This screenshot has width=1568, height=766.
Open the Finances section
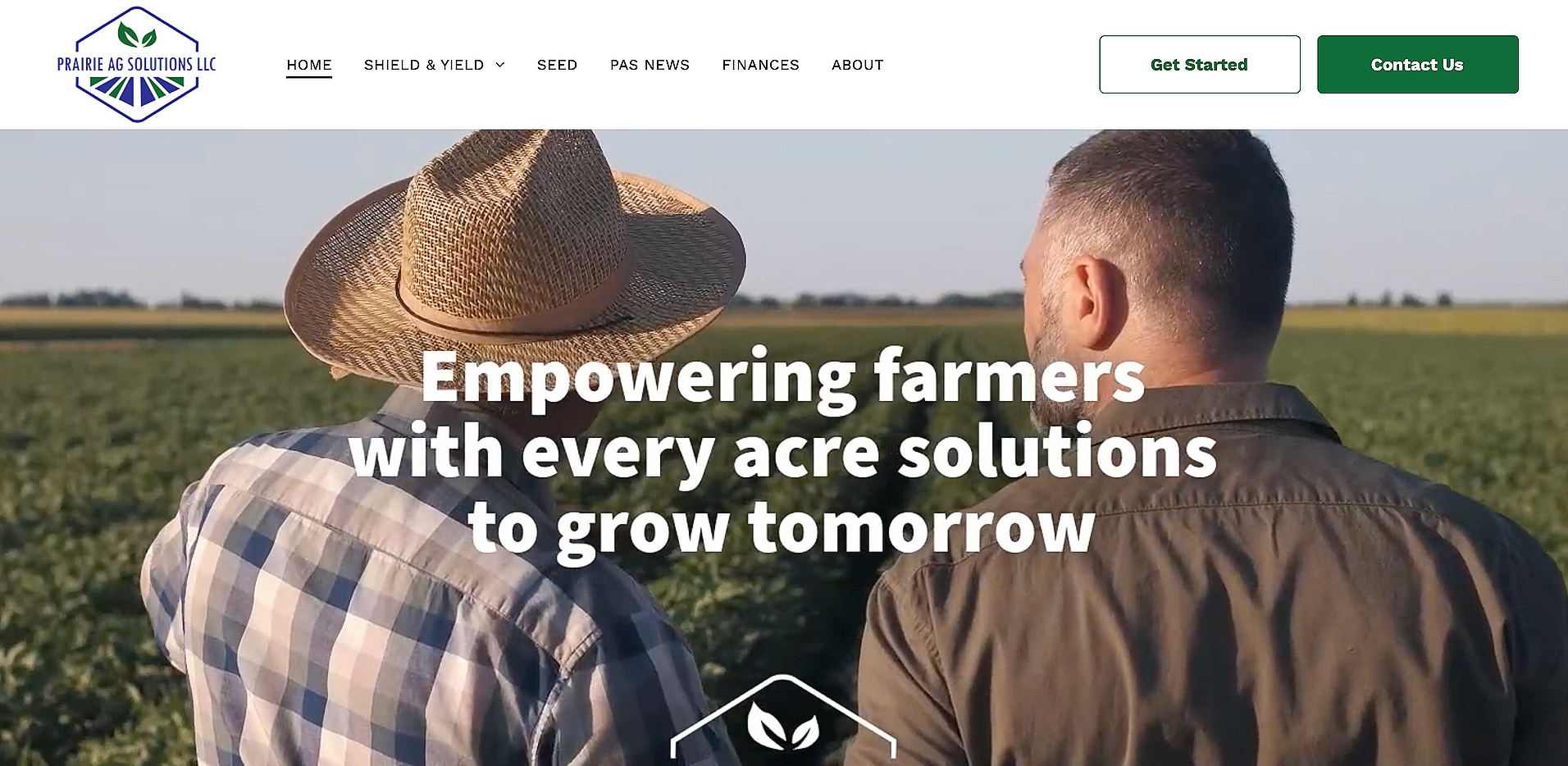[x=760, y=65]
